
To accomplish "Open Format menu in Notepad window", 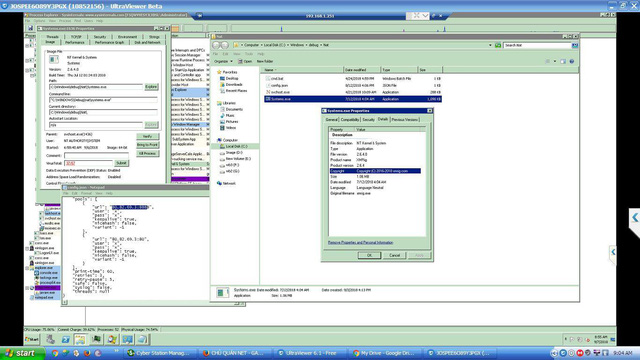I will [86, 193].
